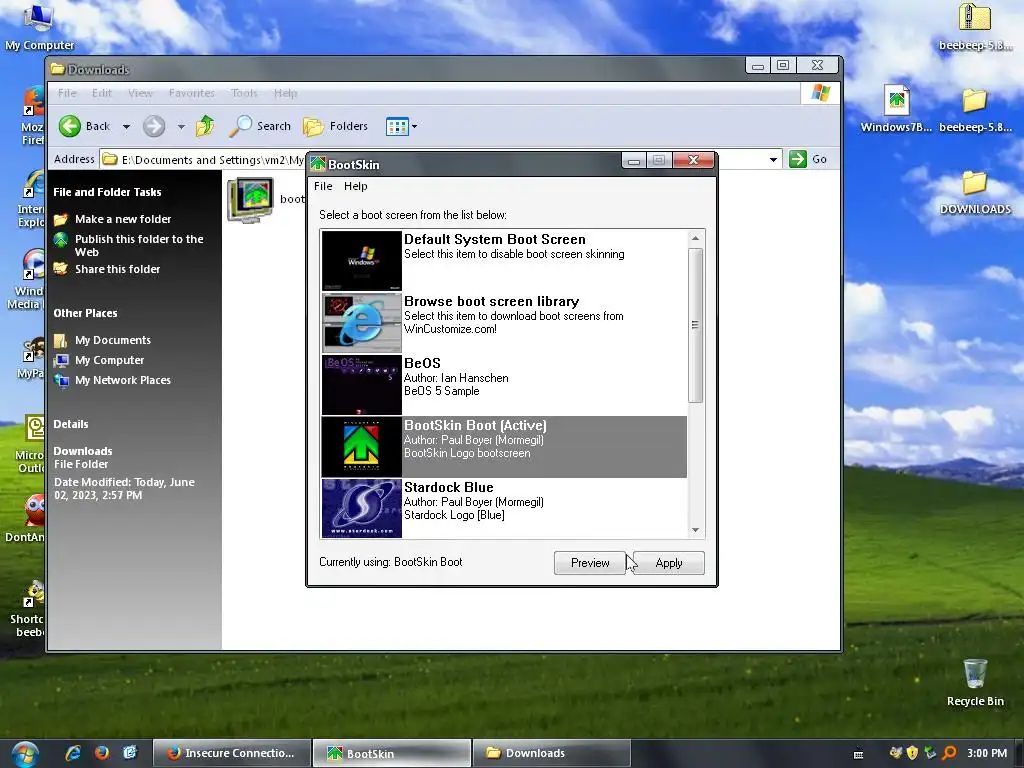This screenshot has height=768, width=1024.
Task: Open My Computer from Other Places
Action: click(x=109, y=360)
